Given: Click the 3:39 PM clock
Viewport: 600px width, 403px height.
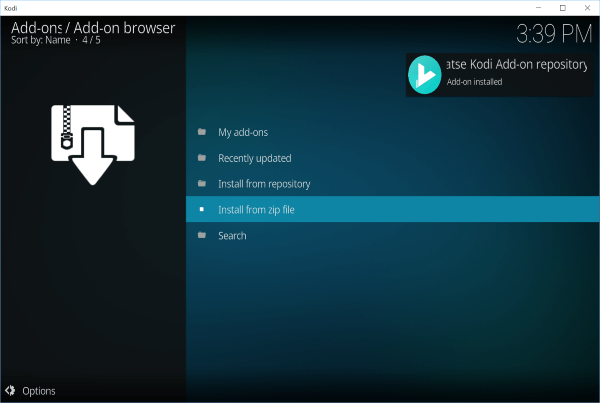Looking at the screenshot, I should point(554,34).
